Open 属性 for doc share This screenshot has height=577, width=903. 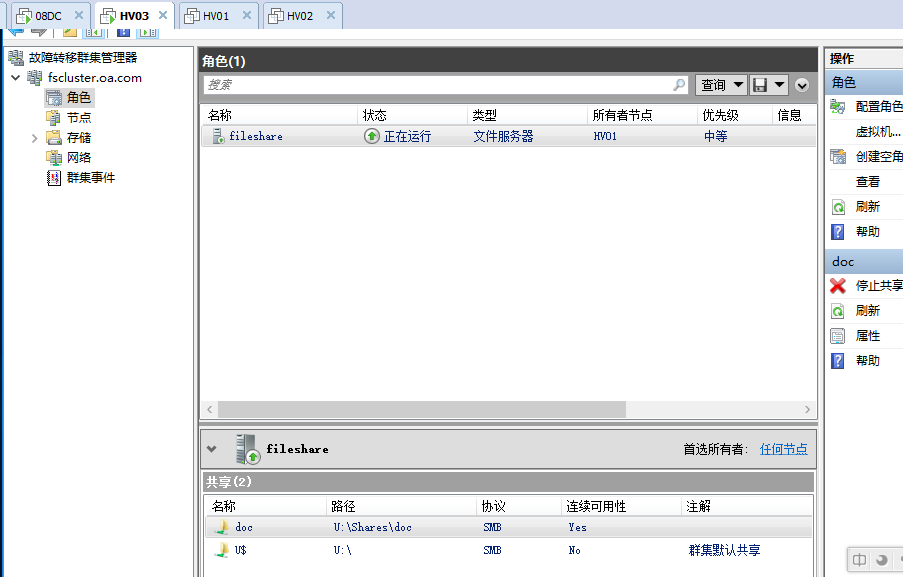click(x=866, y=336)
